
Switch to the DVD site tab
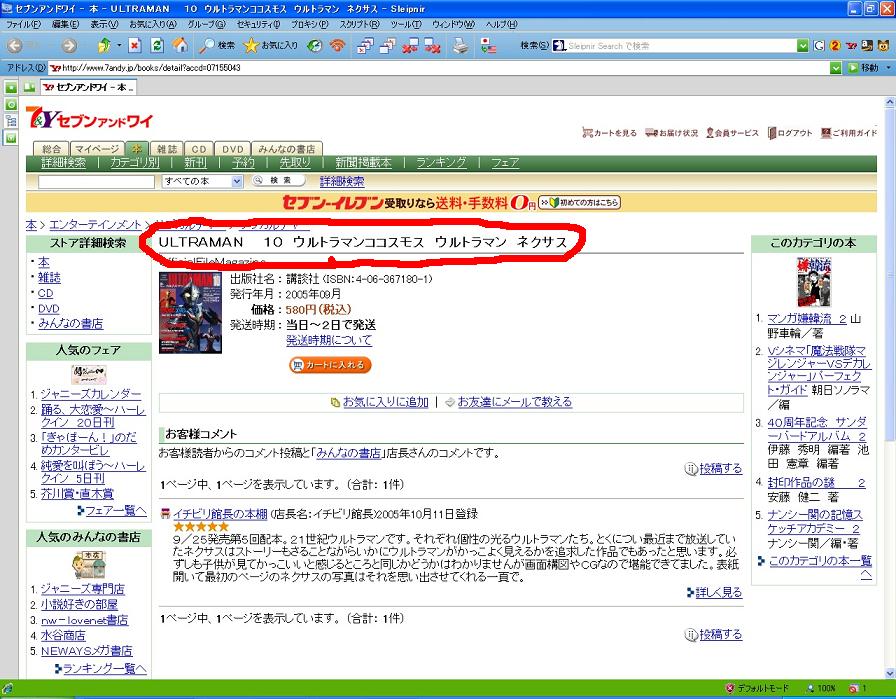click(x=233, y=149)
